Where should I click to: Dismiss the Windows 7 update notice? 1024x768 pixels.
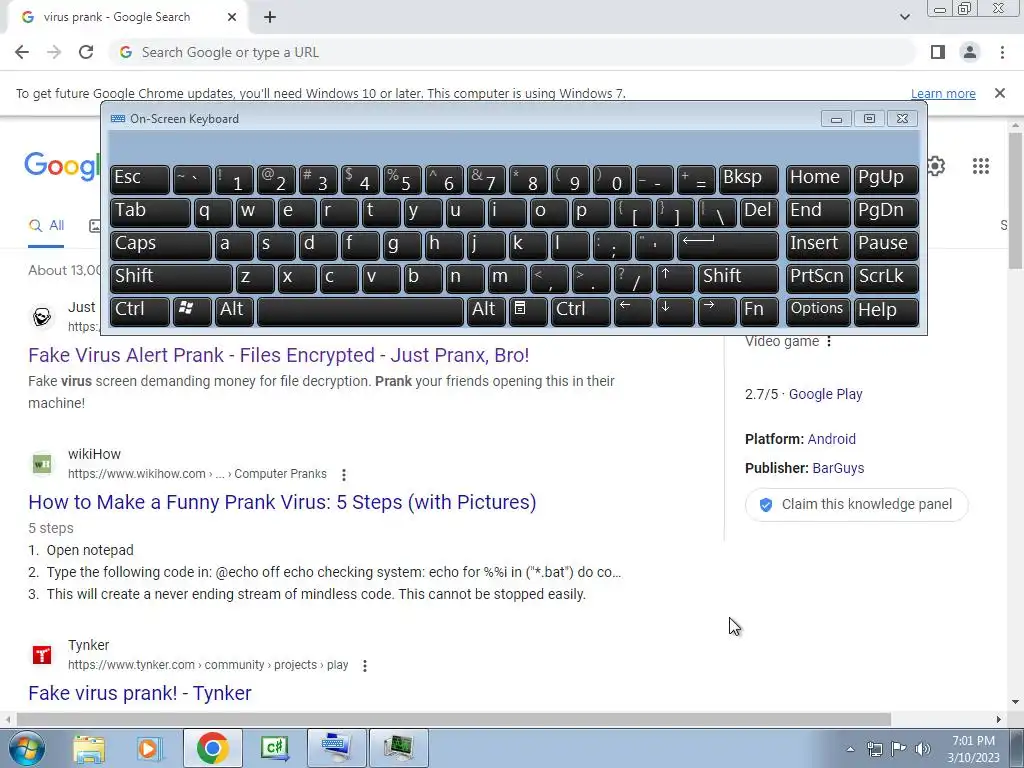coord(1000,93)
